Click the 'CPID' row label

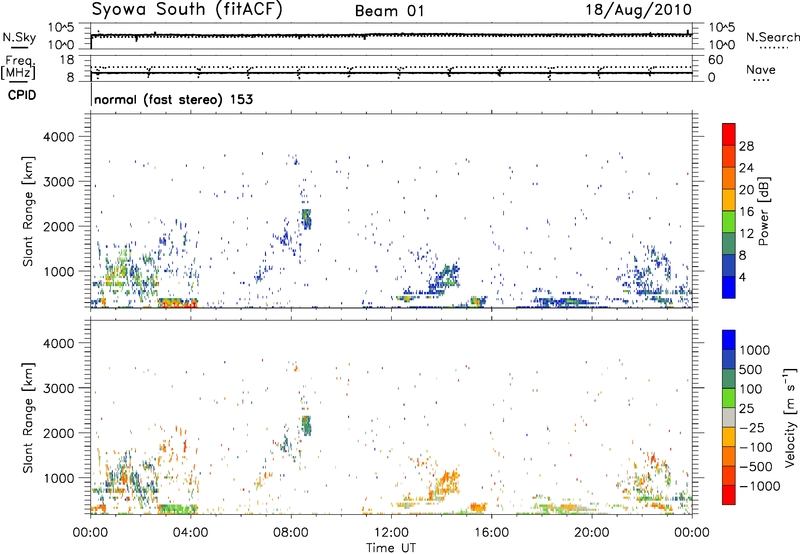[x=22, y=95]
